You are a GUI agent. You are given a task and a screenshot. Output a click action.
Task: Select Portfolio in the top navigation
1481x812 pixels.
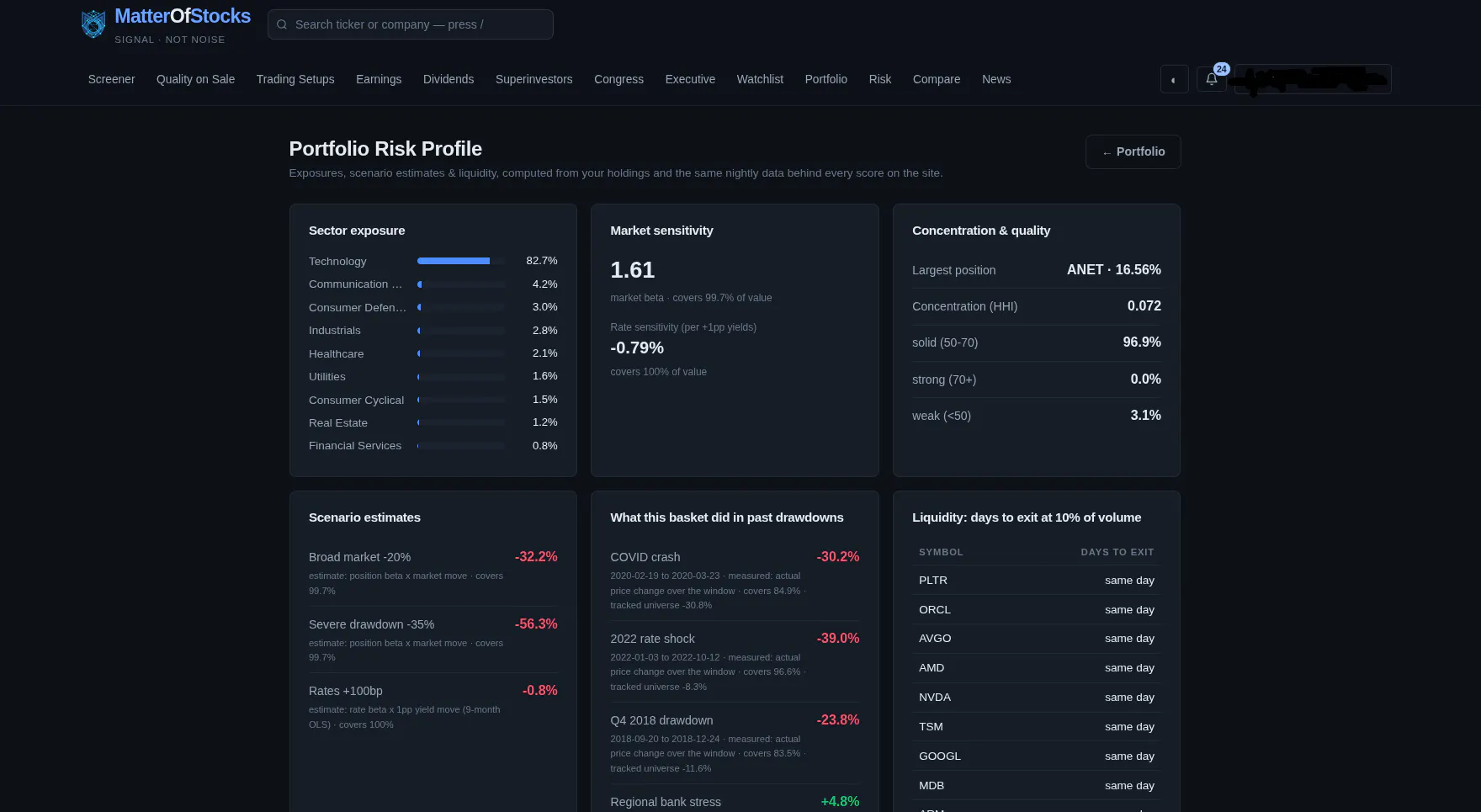pyautogui.click(x=826, y=79)
